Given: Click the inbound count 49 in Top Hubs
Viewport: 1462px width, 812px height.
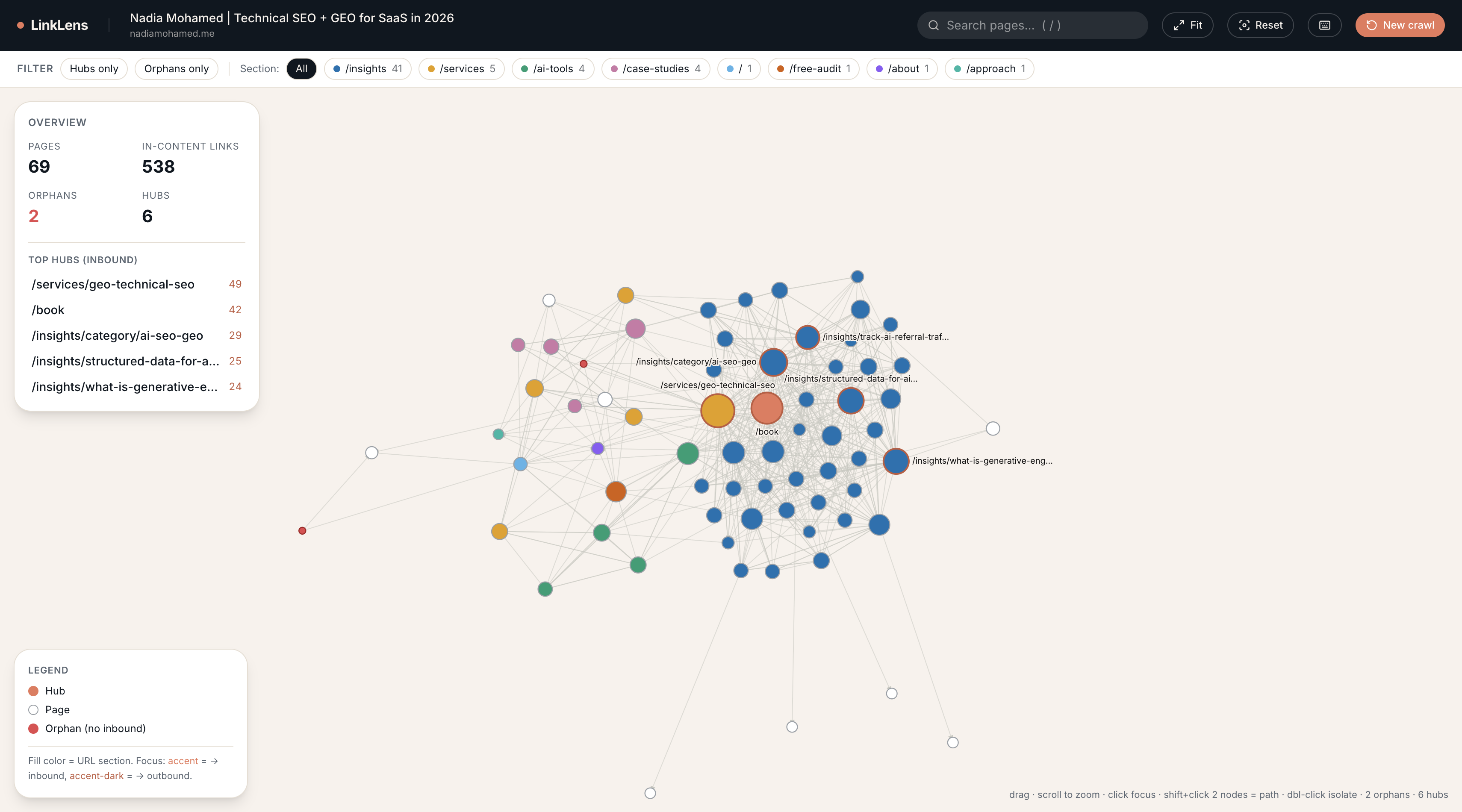Looking at the screenshot, I should click(235, 284).
